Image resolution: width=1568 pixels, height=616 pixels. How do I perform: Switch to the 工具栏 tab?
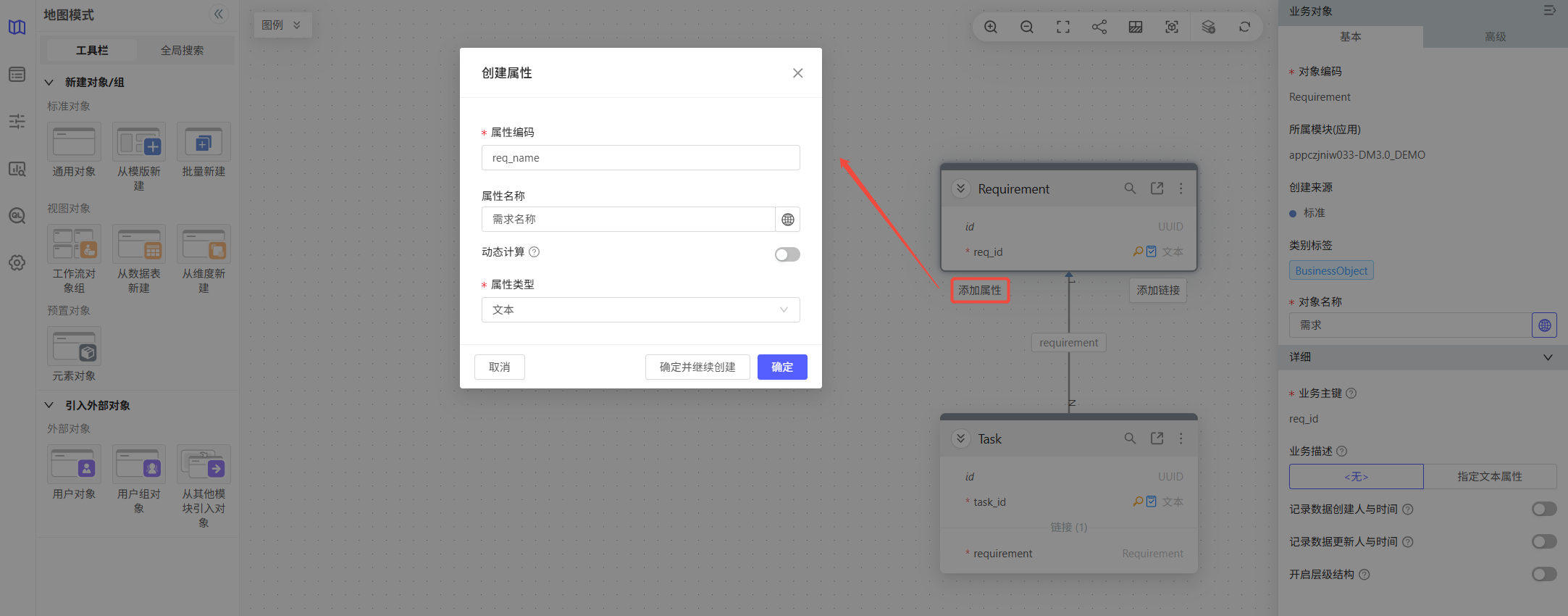(92, 50)
